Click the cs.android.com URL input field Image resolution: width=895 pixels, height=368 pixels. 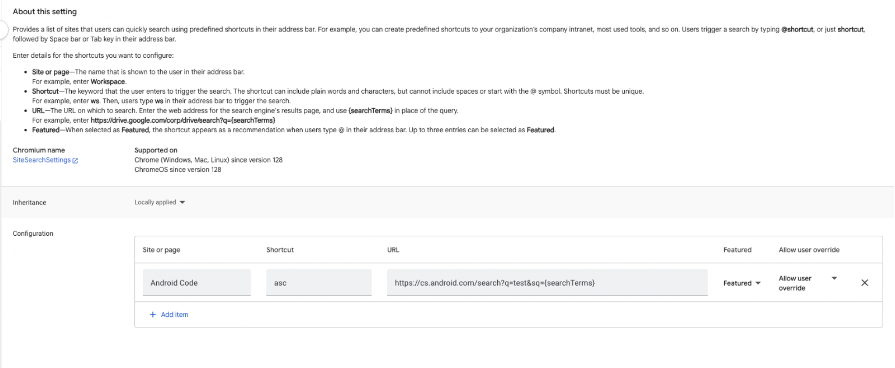547,282
